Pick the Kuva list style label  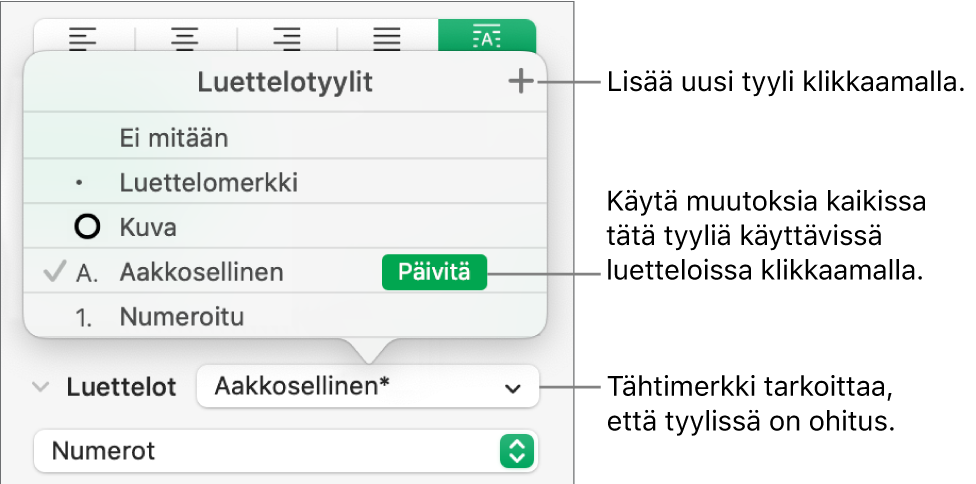148,227
